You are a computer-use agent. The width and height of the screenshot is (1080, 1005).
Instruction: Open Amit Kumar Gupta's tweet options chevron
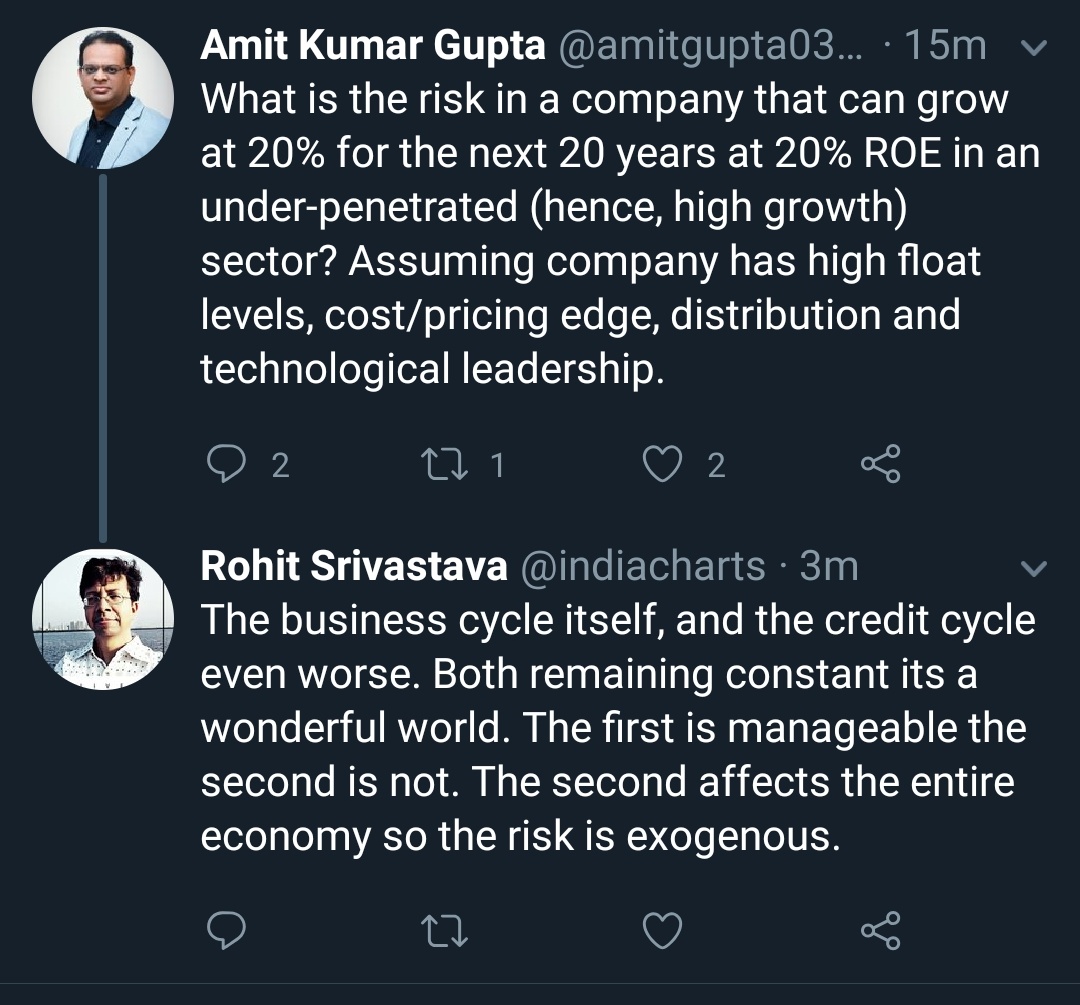click(x=1033, y=46)
